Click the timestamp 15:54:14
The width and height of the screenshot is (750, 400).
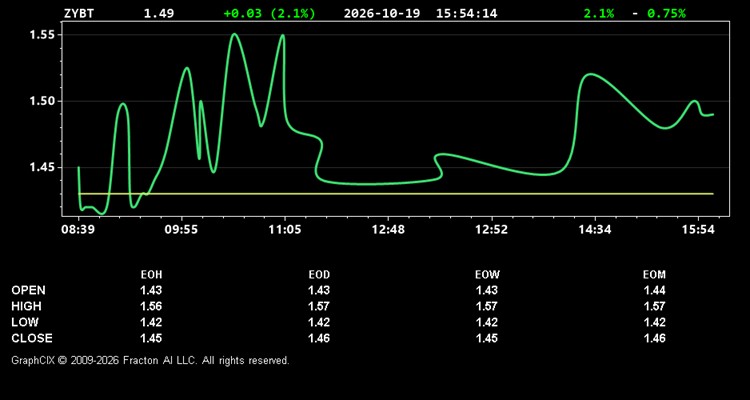click(466, 13)
